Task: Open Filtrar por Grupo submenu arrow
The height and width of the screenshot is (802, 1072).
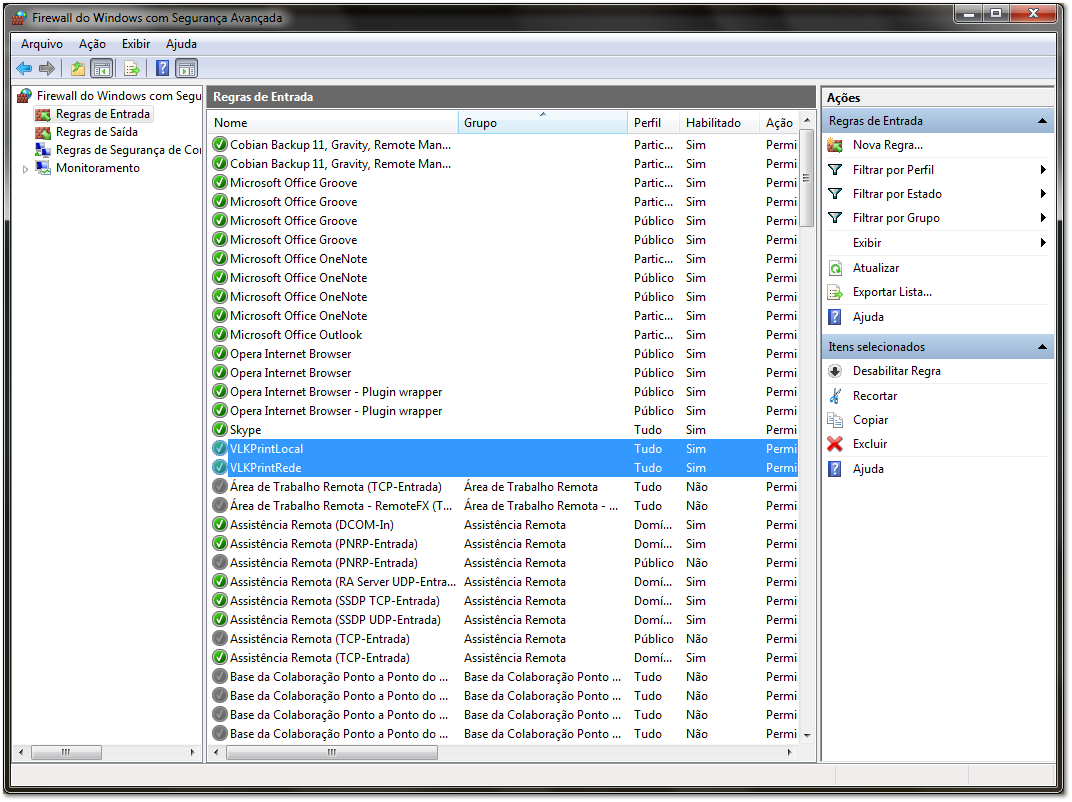Action: click(x=1043, y=218)
